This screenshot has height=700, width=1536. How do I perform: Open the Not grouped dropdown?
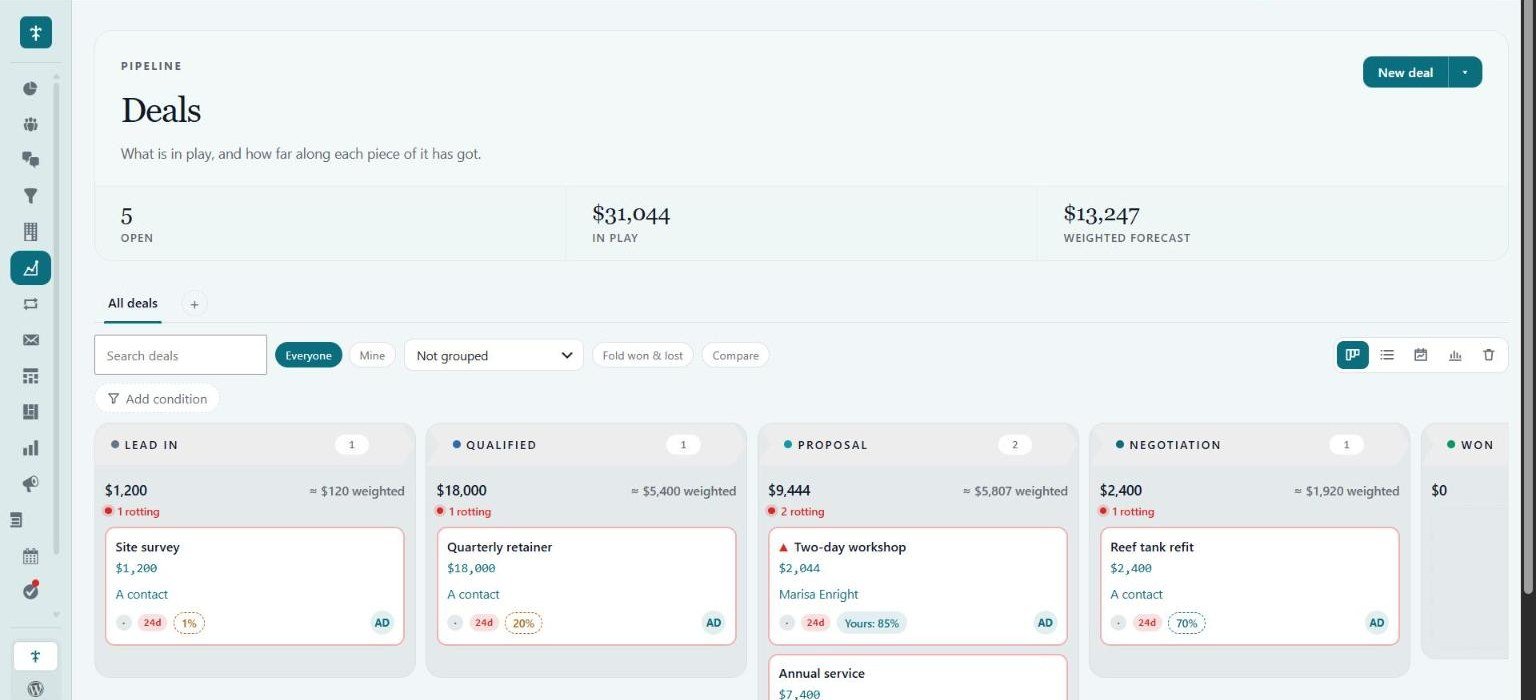[x=494, y=355]
